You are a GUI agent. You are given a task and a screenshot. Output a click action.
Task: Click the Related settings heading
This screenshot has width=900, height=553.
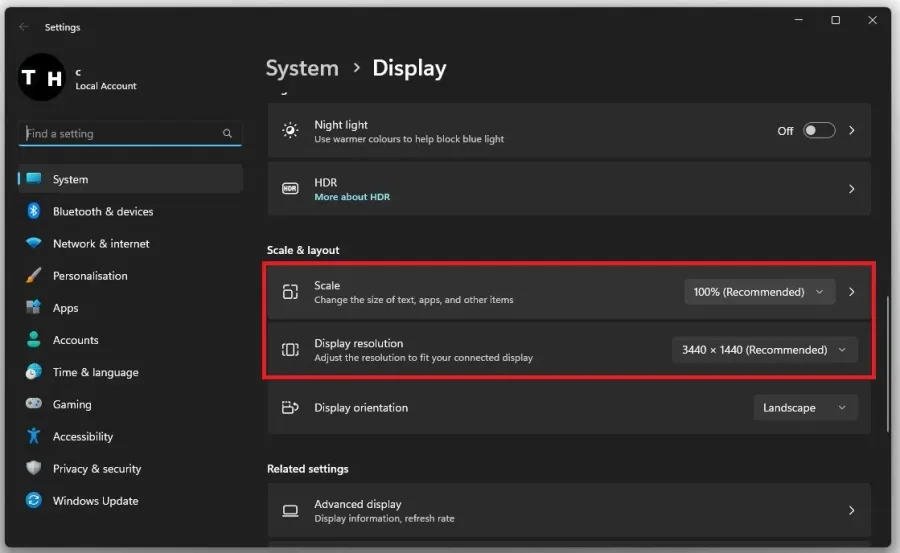(308, 469)
